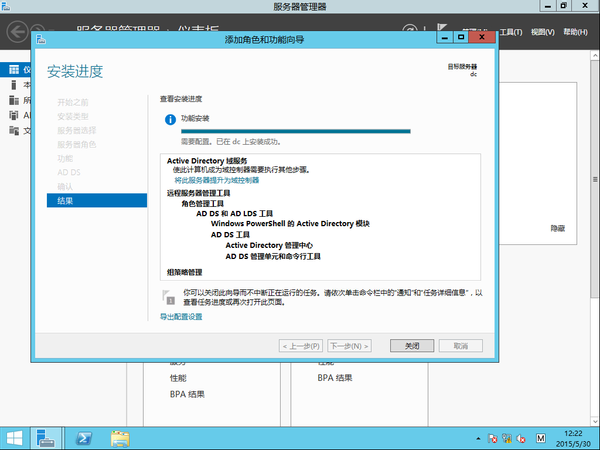Screen dimensions: 600x450
Task: Click the right BPA 结果 entry in the dashboard
Action: click(x=335, y=378)
